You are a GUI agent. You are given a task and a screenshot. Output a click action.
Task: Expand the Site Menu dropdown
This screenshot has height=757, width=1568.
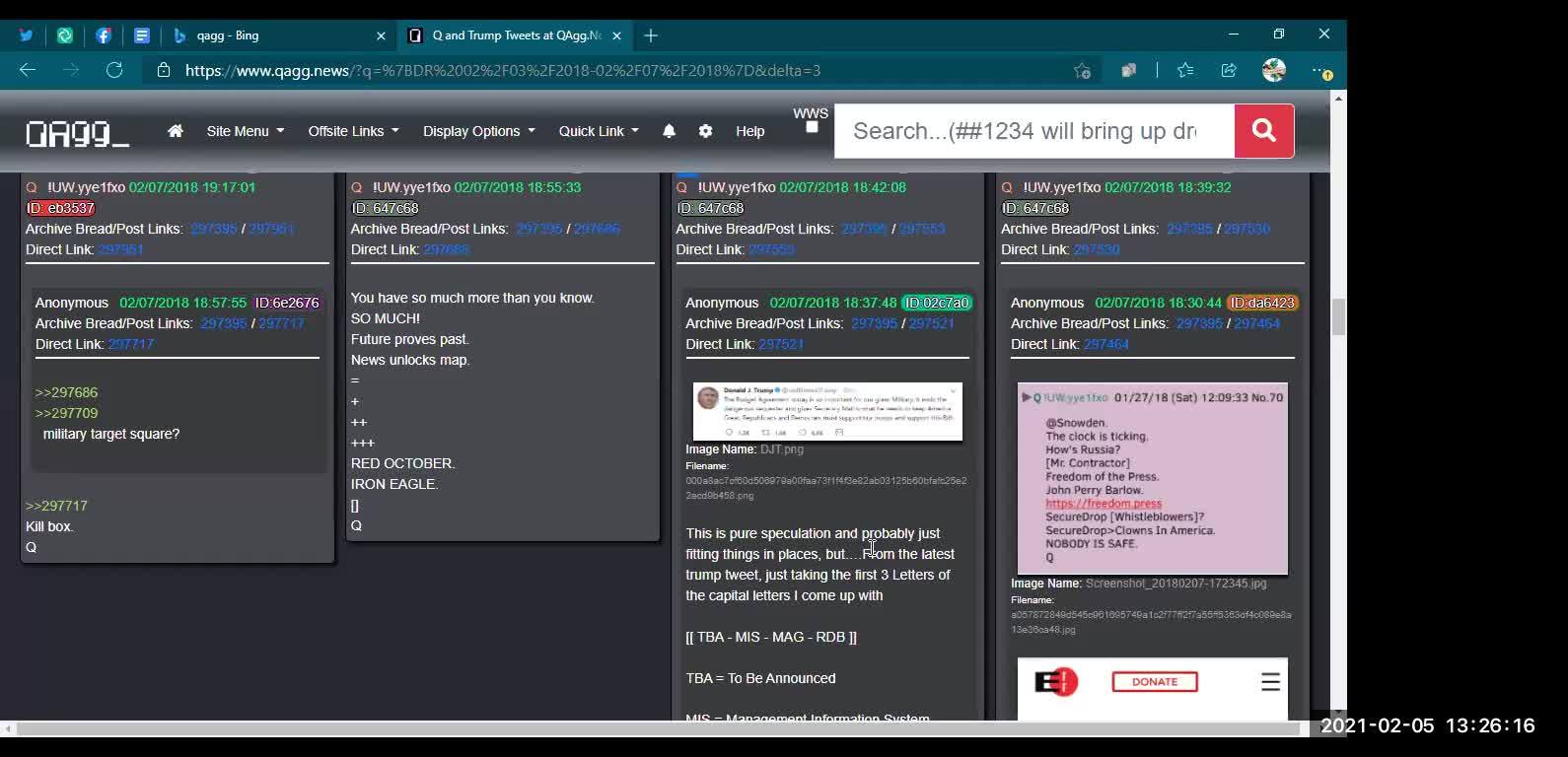245,131
